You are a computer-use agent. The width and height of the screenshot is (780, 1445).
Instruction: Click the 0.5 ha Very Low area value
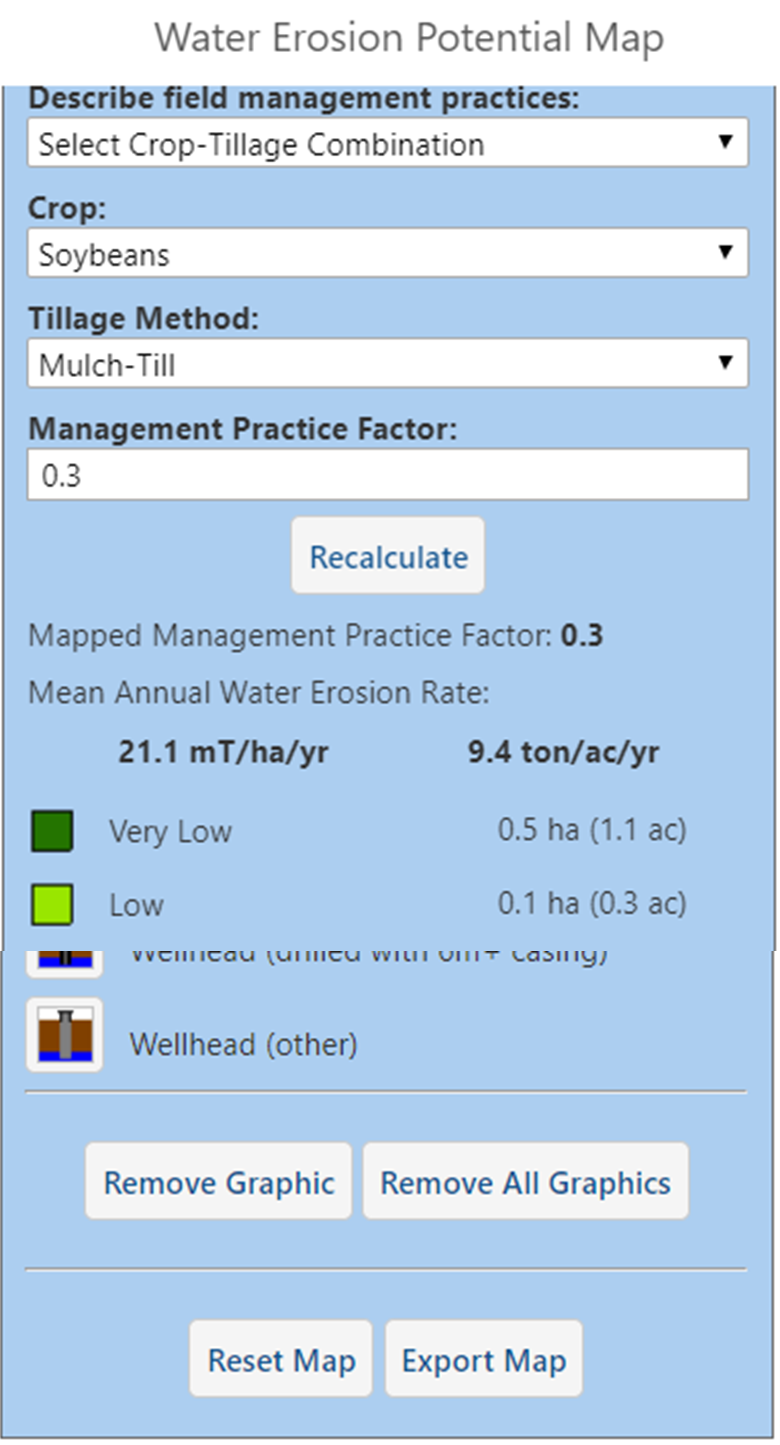(x=593, y=830)
